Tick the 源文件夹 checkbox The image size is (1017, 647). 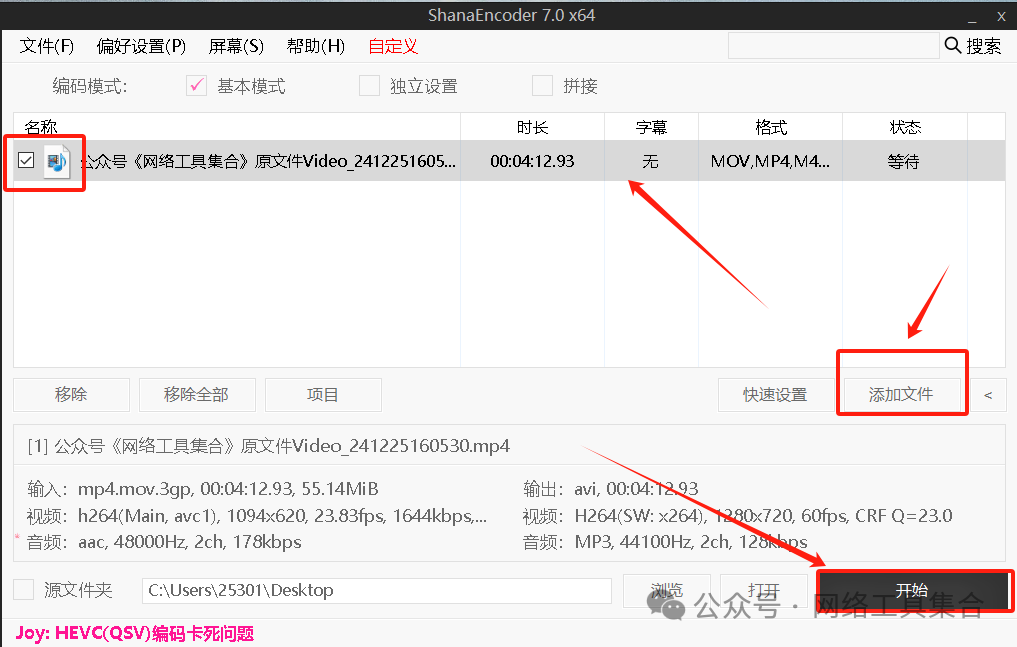[x=24, y=590]
